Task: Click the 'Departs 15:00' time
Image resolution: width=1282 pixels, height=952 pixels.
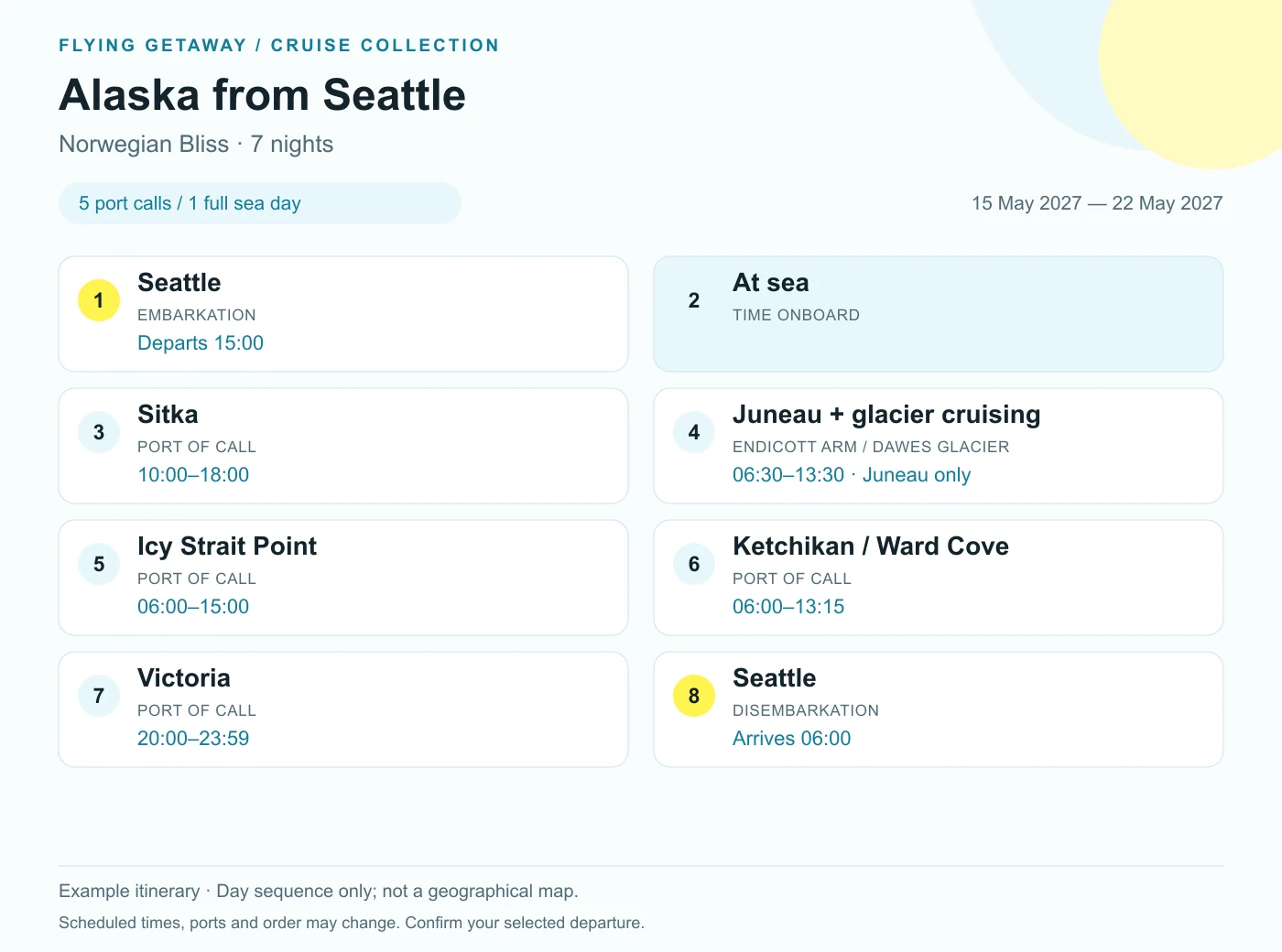Action: 201,343
